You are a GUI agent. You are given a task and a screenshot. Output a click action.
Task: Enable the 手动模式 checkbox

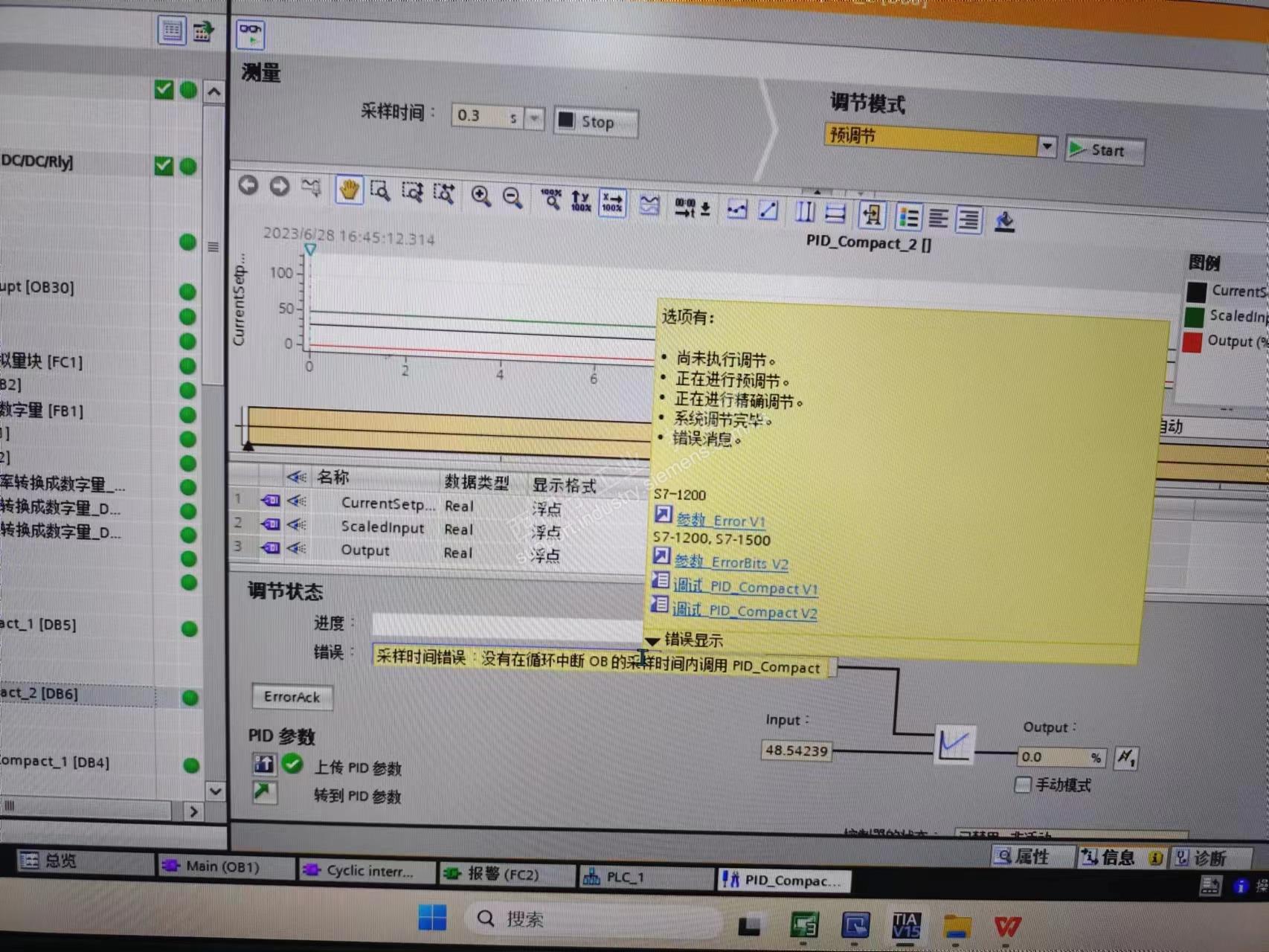click(1024, 785)
